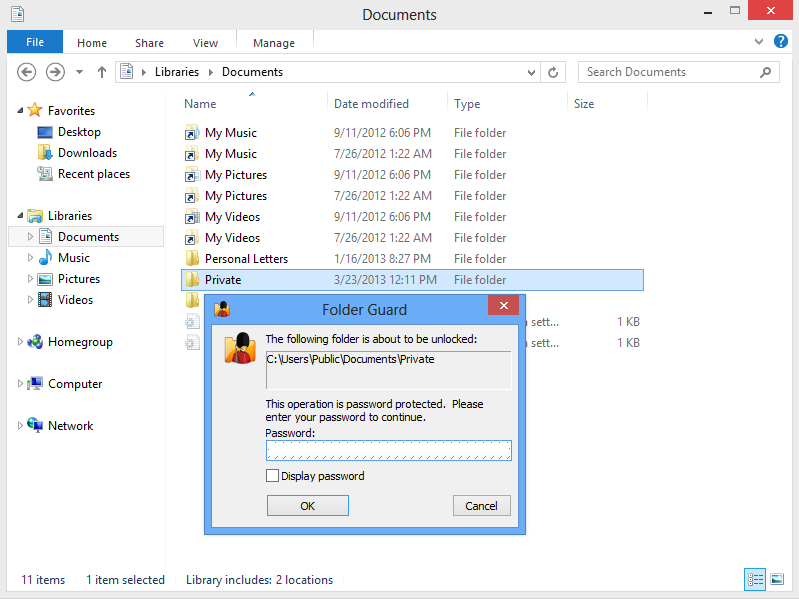
Task: Select the Homegroup icon
Action: click(35, 342)
